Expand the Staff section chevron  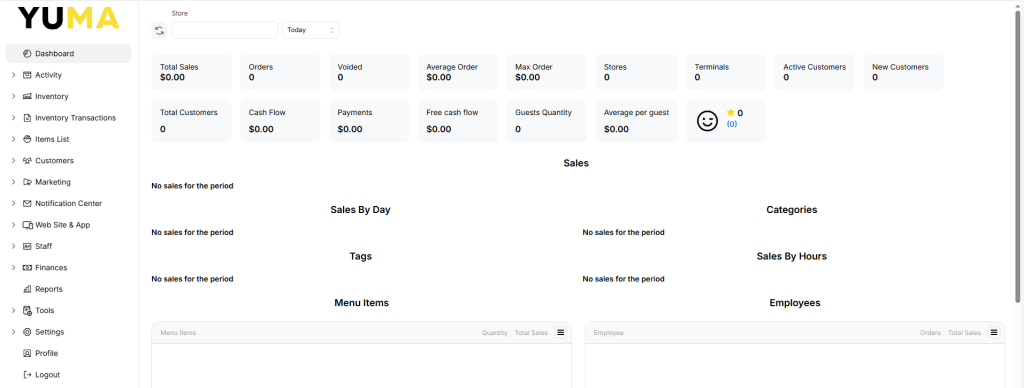14,246
